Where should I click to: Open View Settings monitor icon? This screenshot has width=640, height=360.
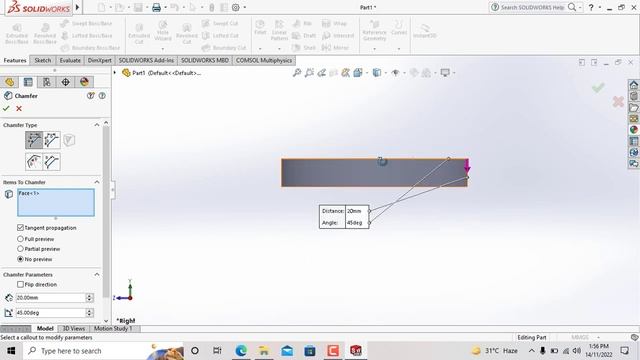pyautogui.click(x=445, y=73)
